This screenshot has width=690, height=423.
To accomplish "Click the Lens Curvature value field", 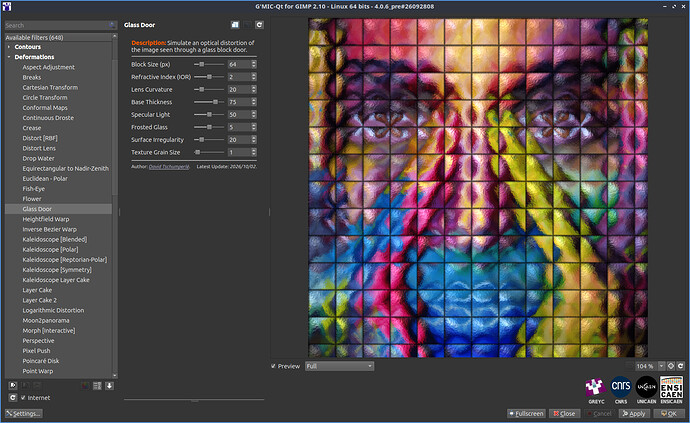I will 239,89.
